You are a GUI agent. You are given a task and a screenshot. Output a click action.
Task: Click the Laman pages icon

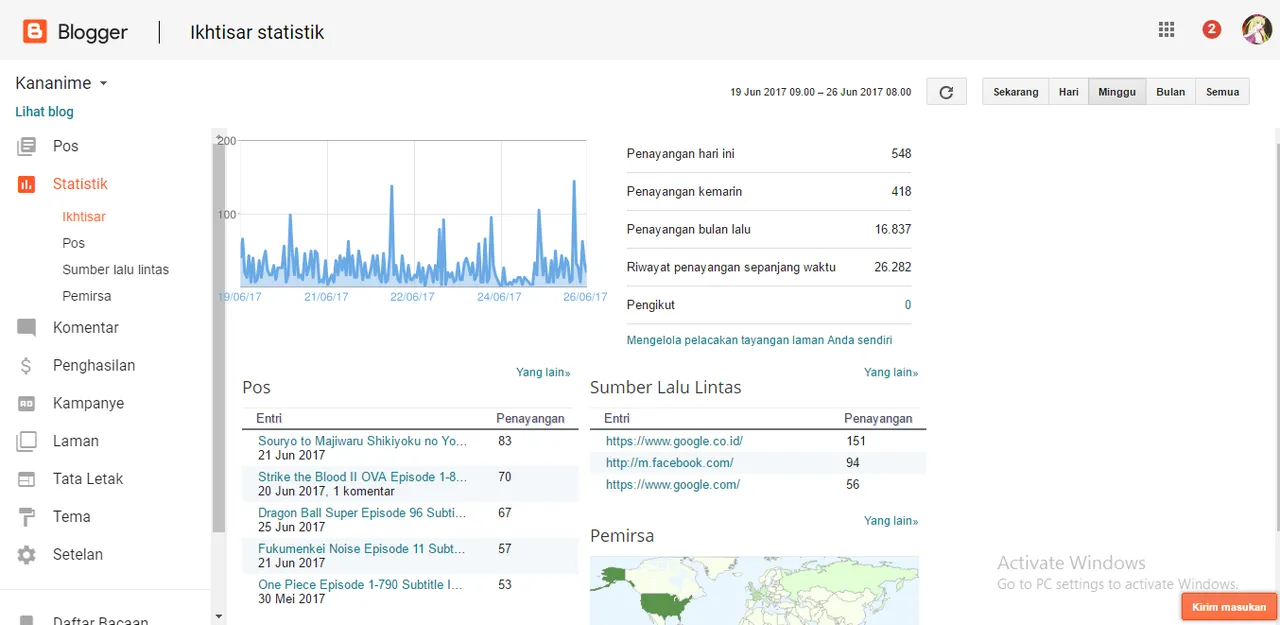click(x=27, y=442)
